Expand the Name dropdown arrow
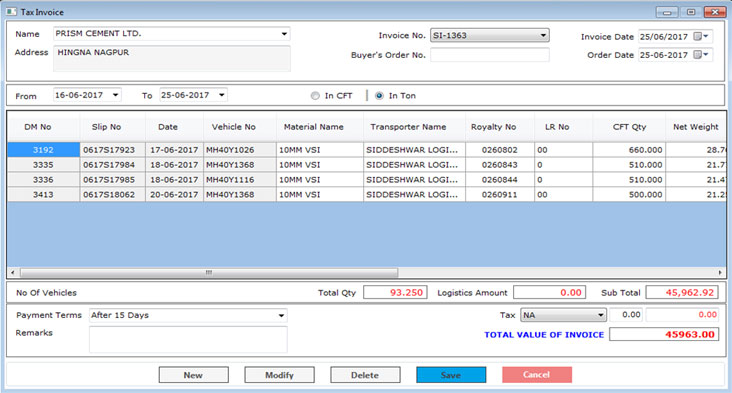This screenshot has height=393, width=732. [x=284, y=34]
